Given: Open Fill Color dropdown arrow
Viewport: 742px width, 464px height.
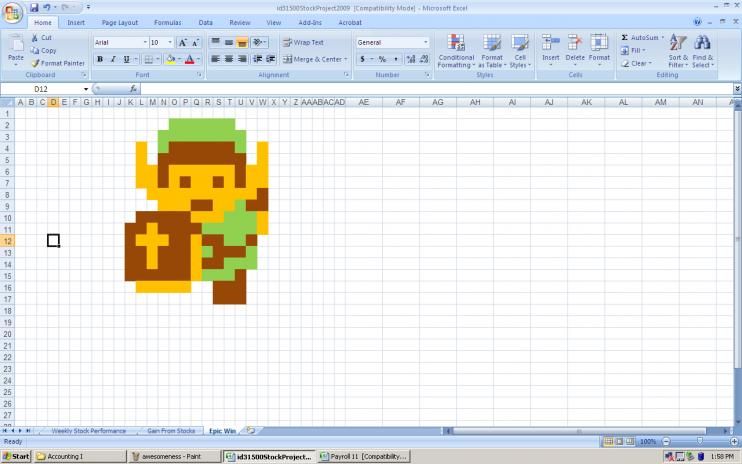Looking at the screenshot, I should 179,59.
